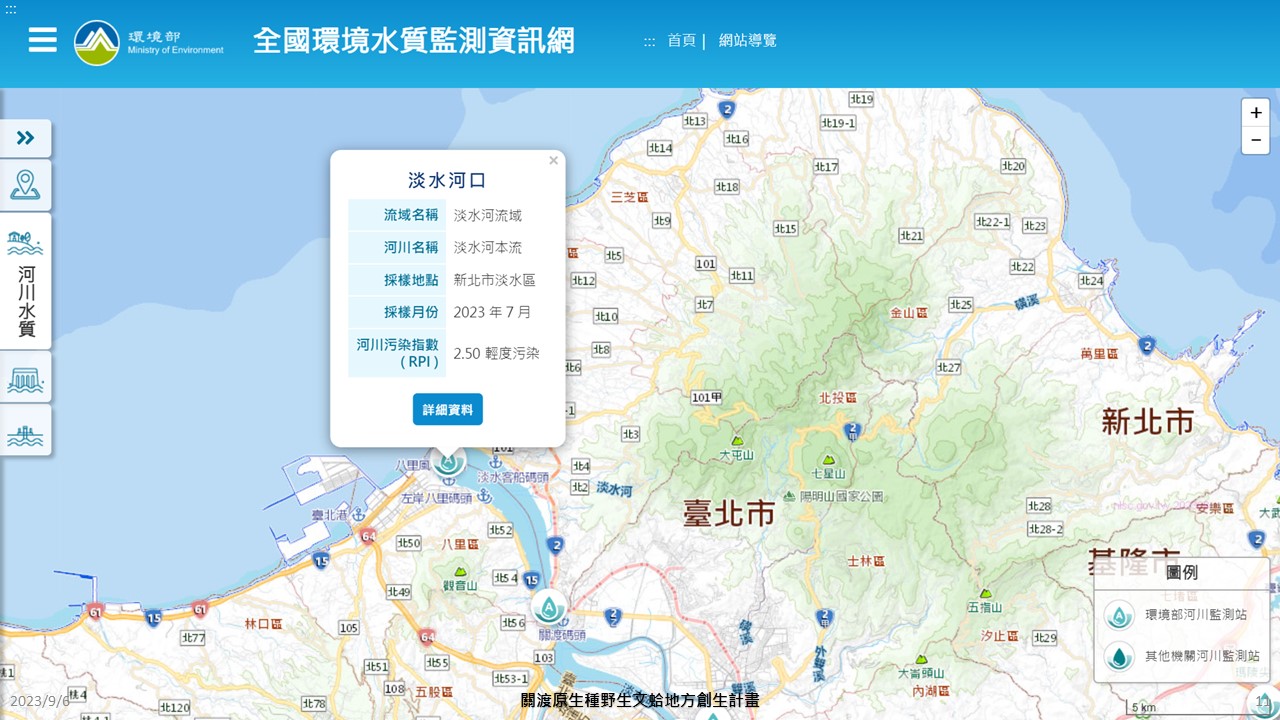Screen dimensions: 1280x720
Task: Zoom in the map
Action: point(1256,113)
